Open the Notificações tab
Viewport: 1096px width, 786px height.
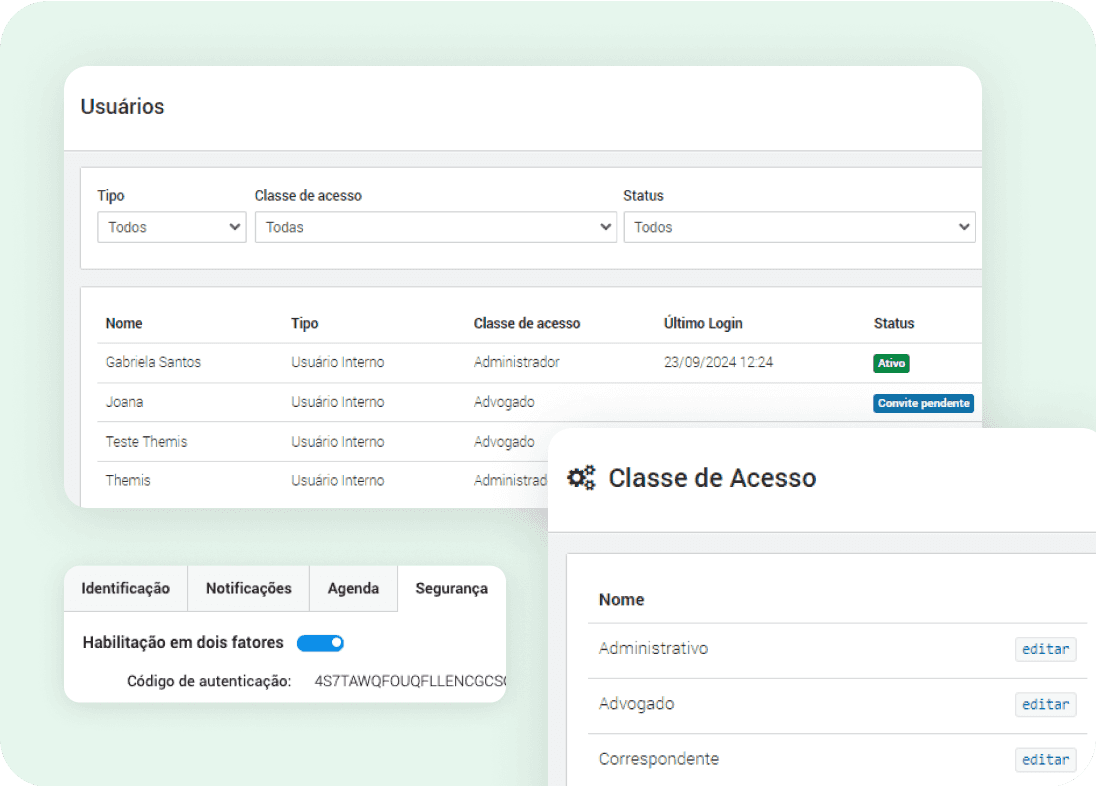click(248, 588)
